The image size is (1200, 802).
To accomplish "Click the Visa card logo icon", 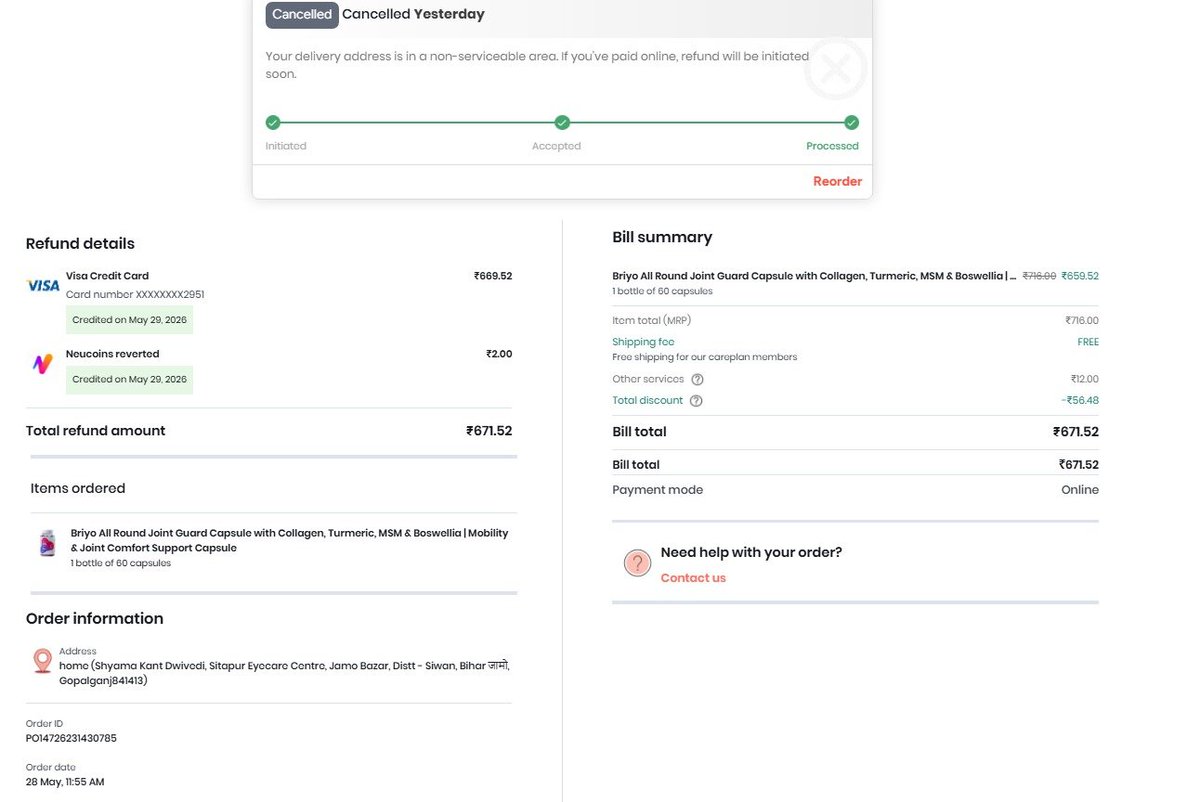I will 43,285.
